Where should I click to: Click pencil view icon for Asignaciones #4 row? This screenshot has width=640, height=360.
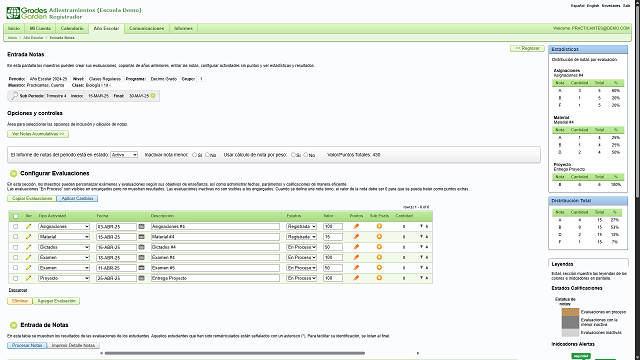[28, 227]
